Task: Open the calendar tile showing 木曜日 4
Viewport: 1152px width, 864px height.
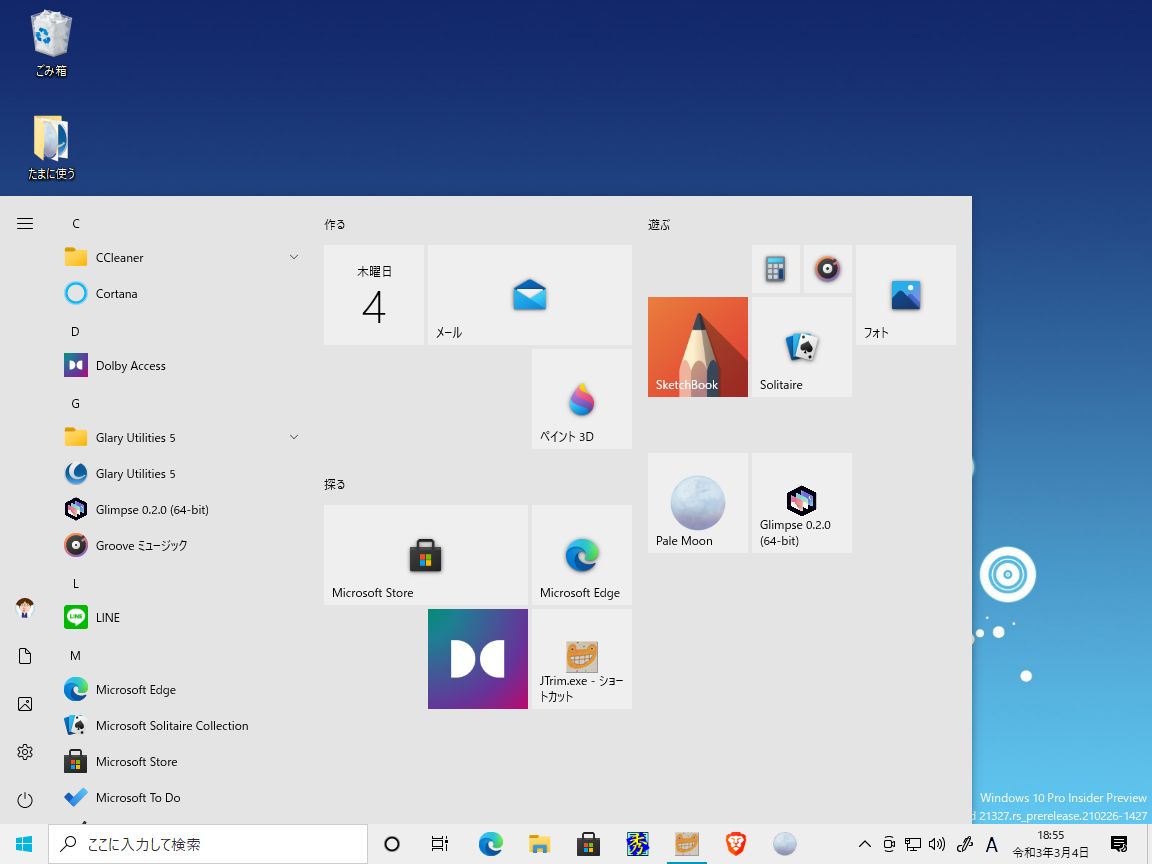Action: pyautogui.click(x=374, y=295)
